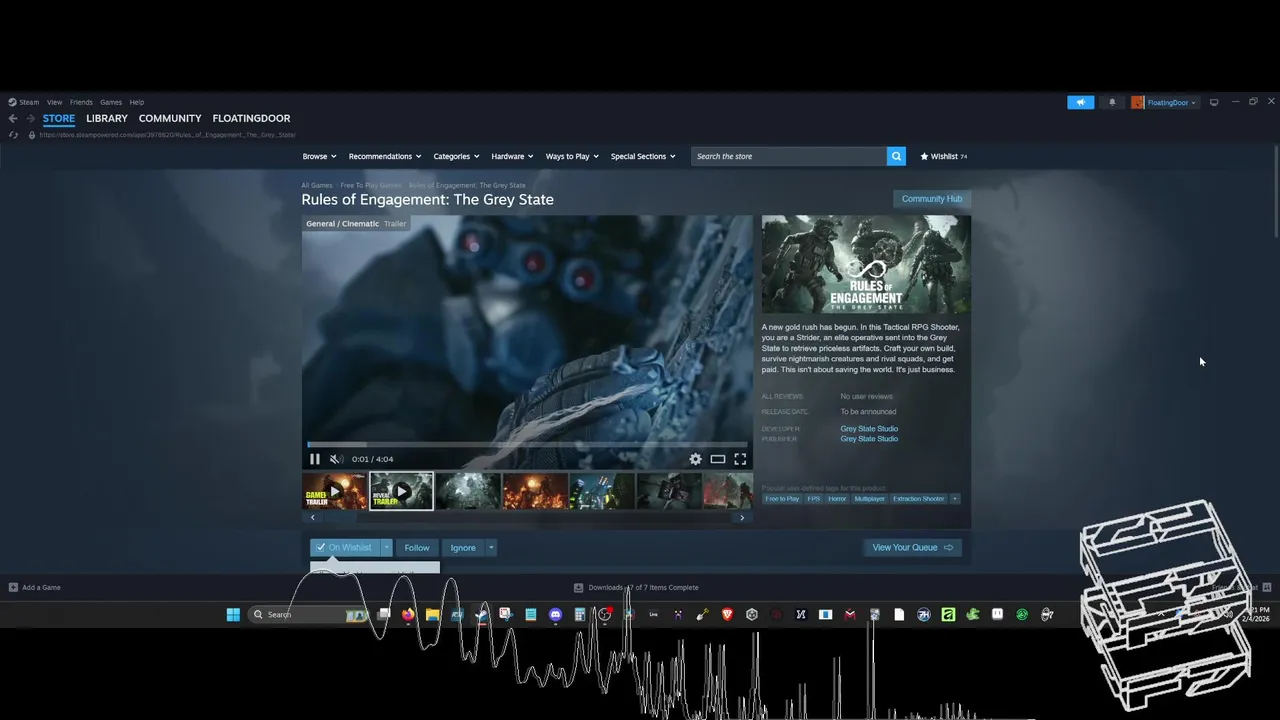This screenshot has height=720, width=1280.
Task: Click the Add a Game plus icon
Action: point(13,587)
